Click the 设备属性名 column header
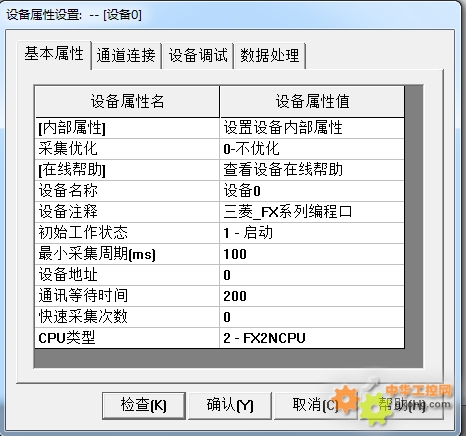This screenshot has height=436, width=466. [127, 101]
